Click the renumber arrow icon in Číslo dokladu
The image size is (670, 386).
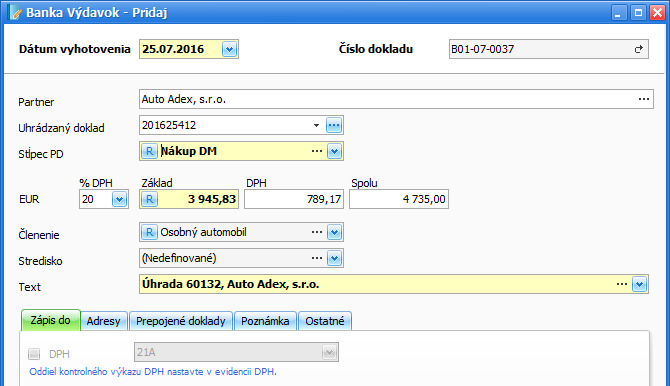coord(638,49)
